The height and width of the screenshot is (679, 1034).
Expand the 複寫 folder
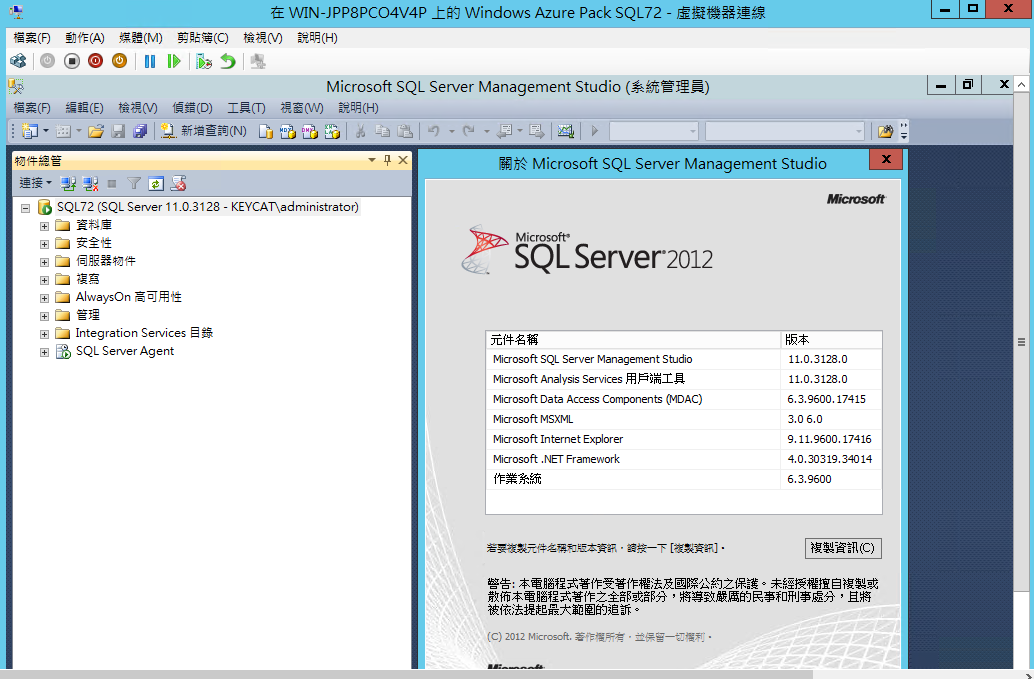pyautogui.click(x=44, y=280)
